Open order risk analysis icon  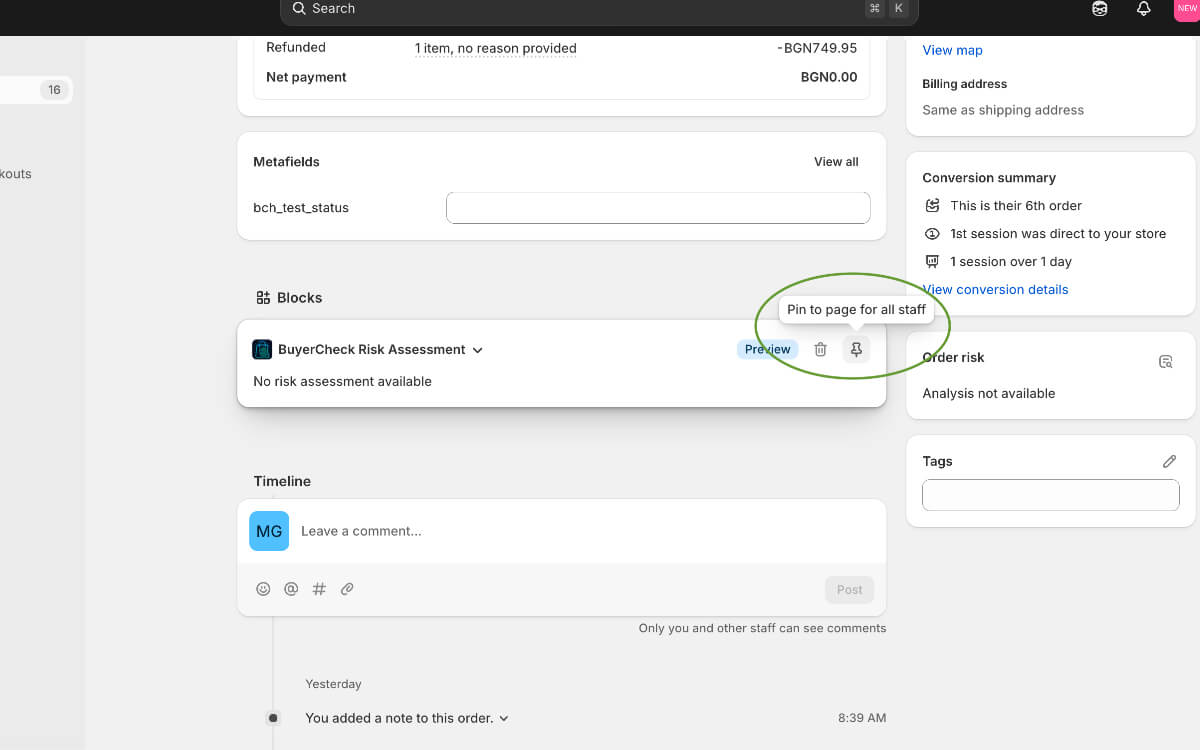pyautogui.click(x=1166, y=362)
